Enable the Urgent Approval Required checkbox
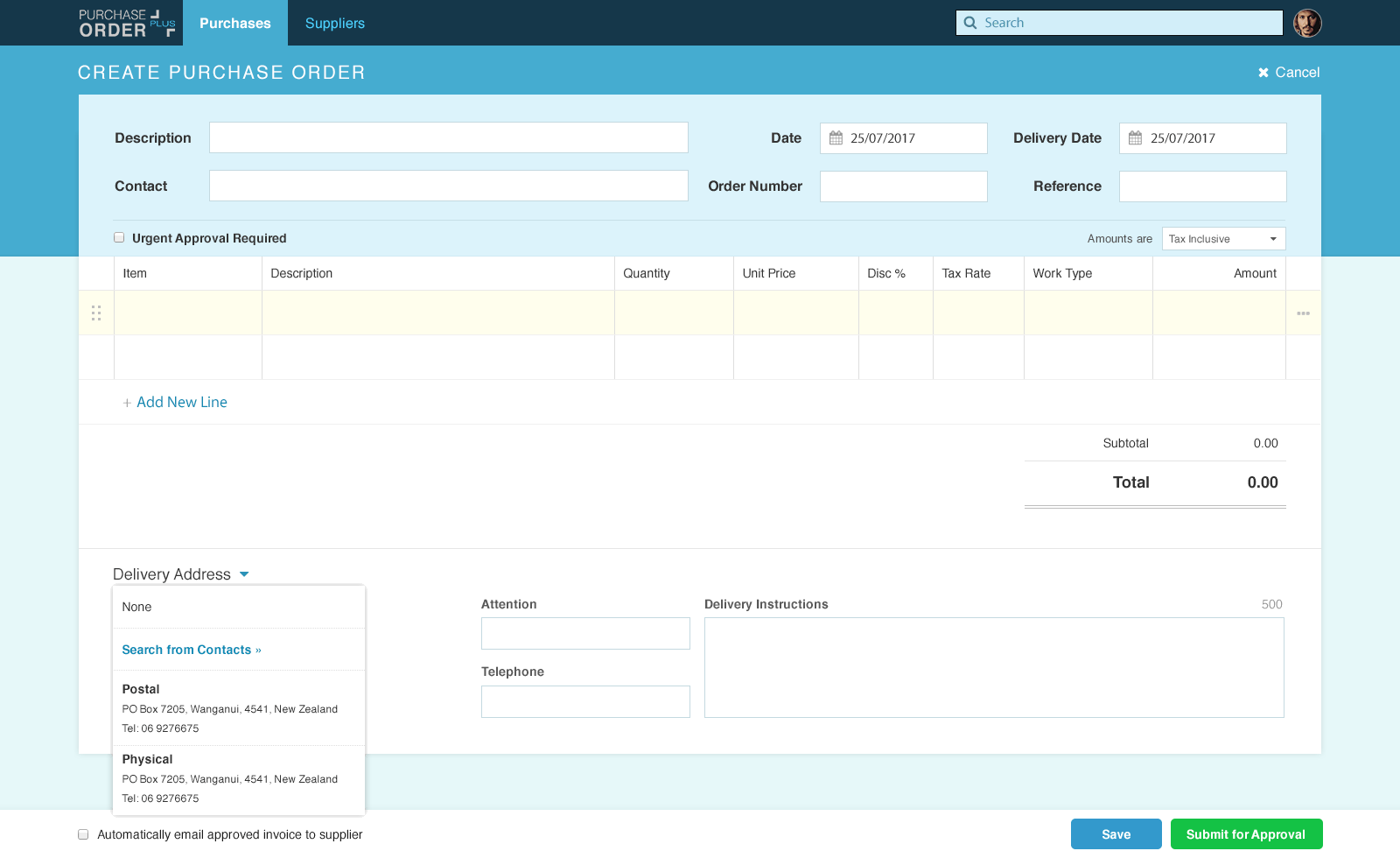1400x858 pixels. coord(118,236)
